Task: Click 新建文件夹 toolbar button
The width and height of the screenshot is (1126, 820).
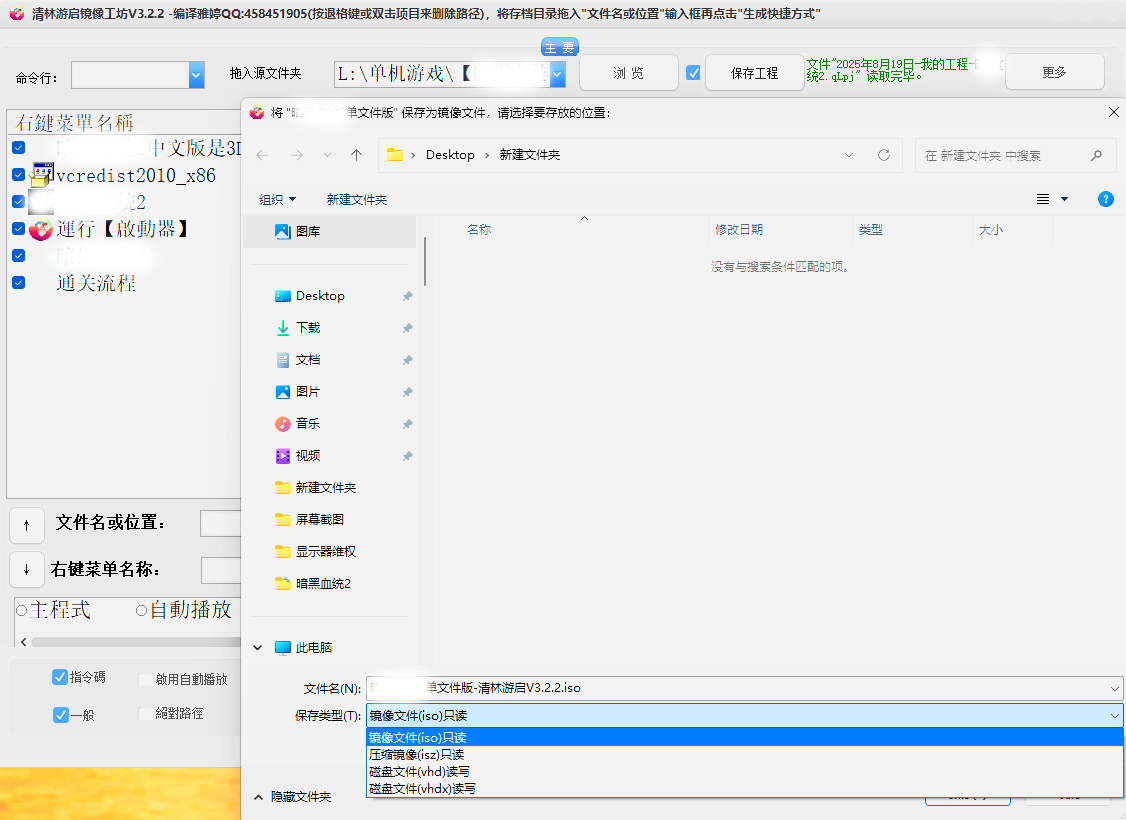Action: click(x=357, y=200)
